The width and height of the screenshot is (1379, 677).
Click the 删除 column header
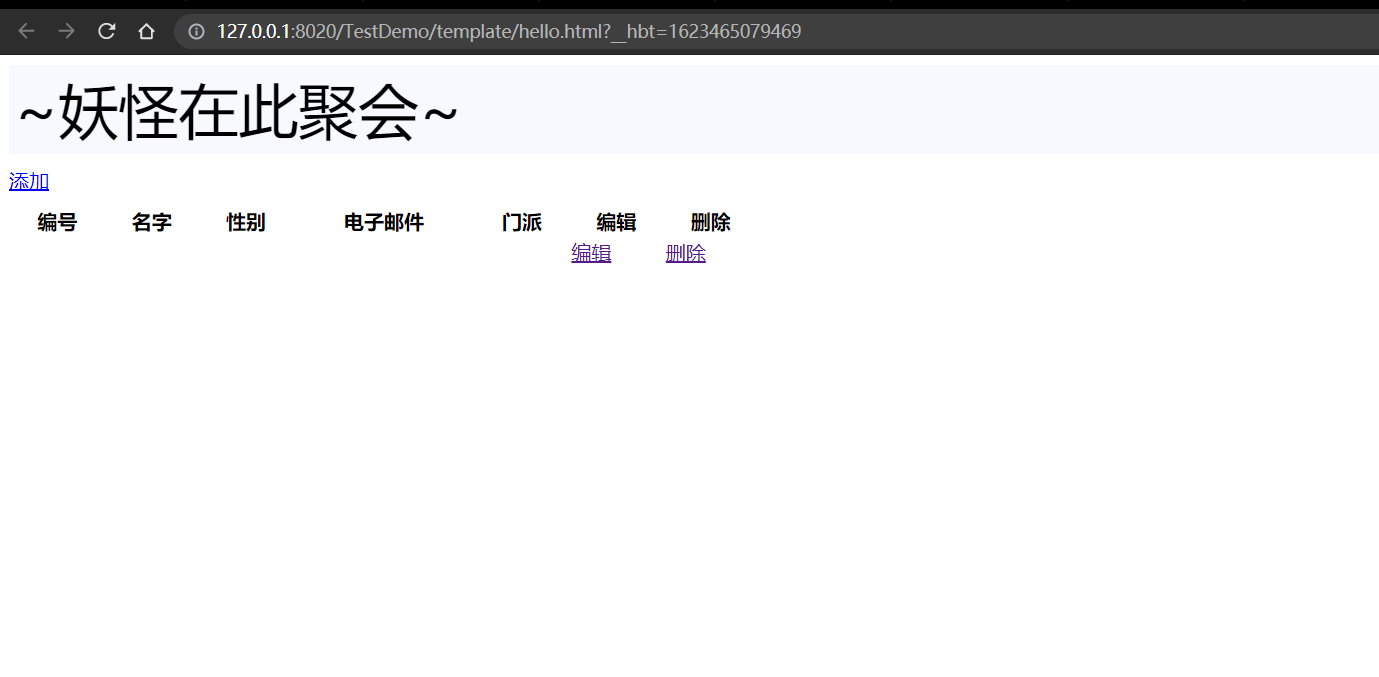coord(710,222)
